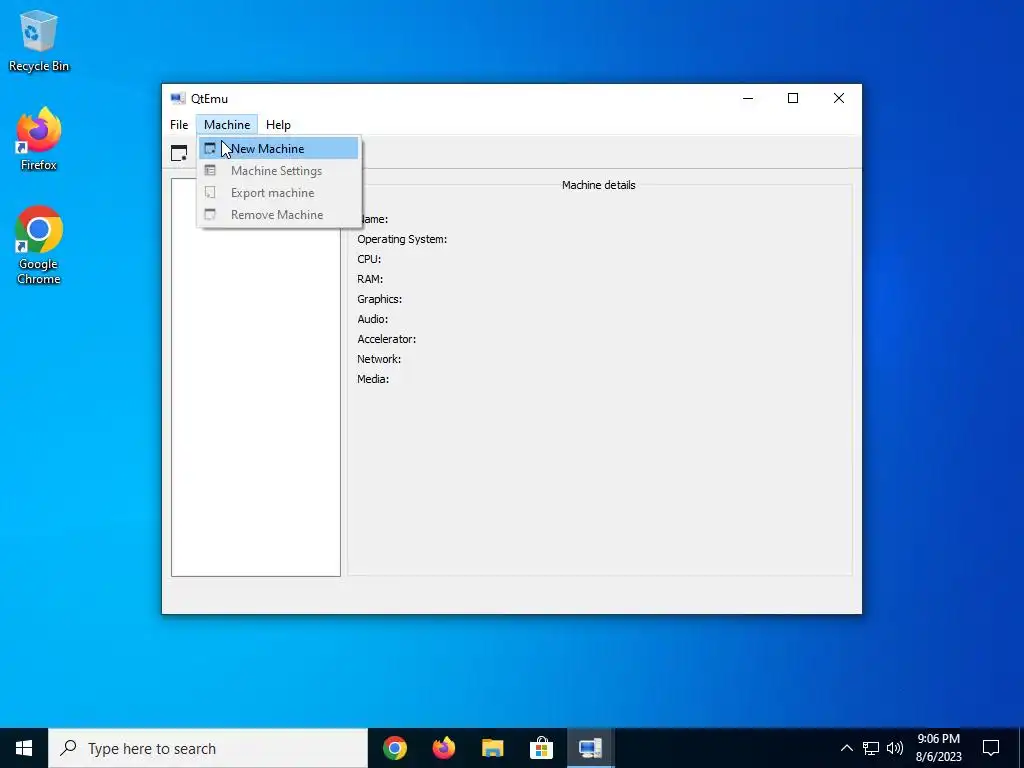Maximize the QtEmu window
The image size is (1024, 768).
(793, 99)
